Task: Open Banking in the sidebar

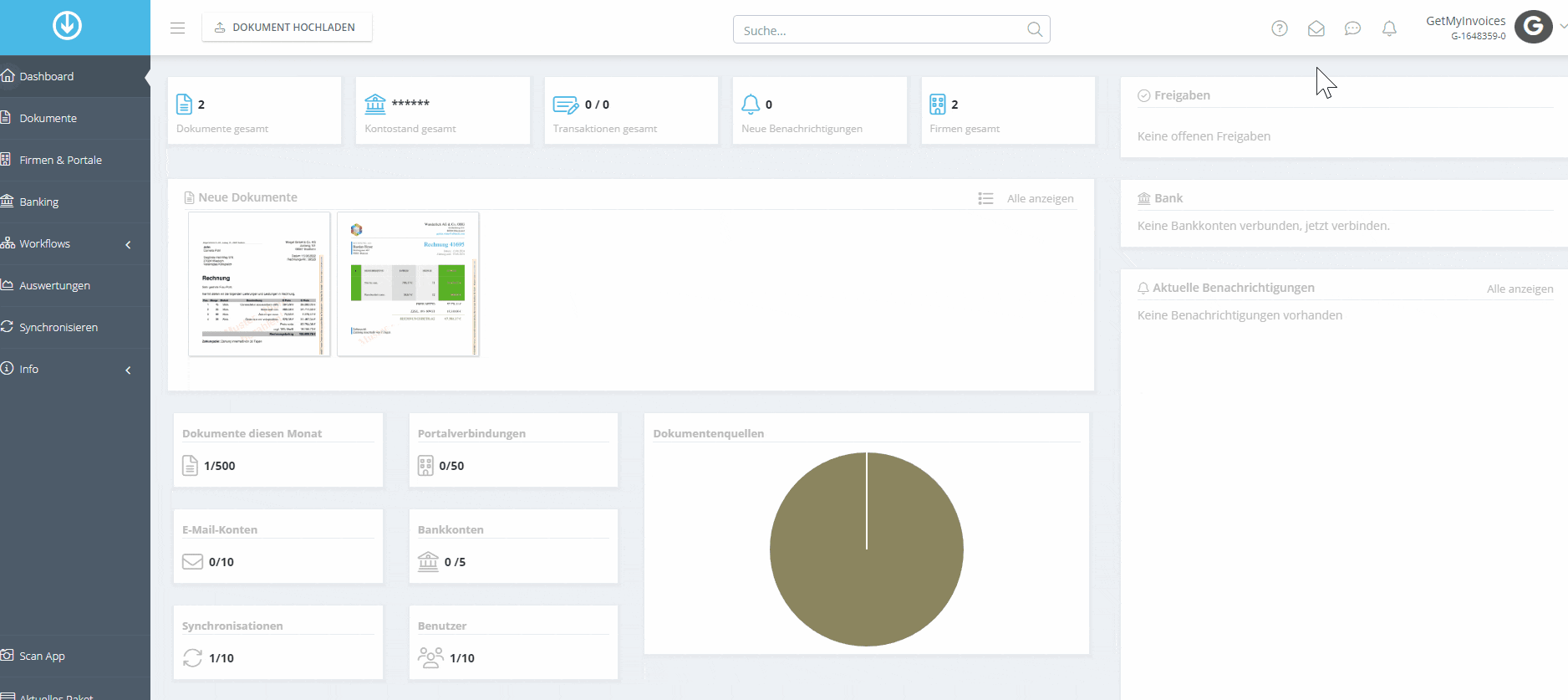Action: (x=75, y=202)
